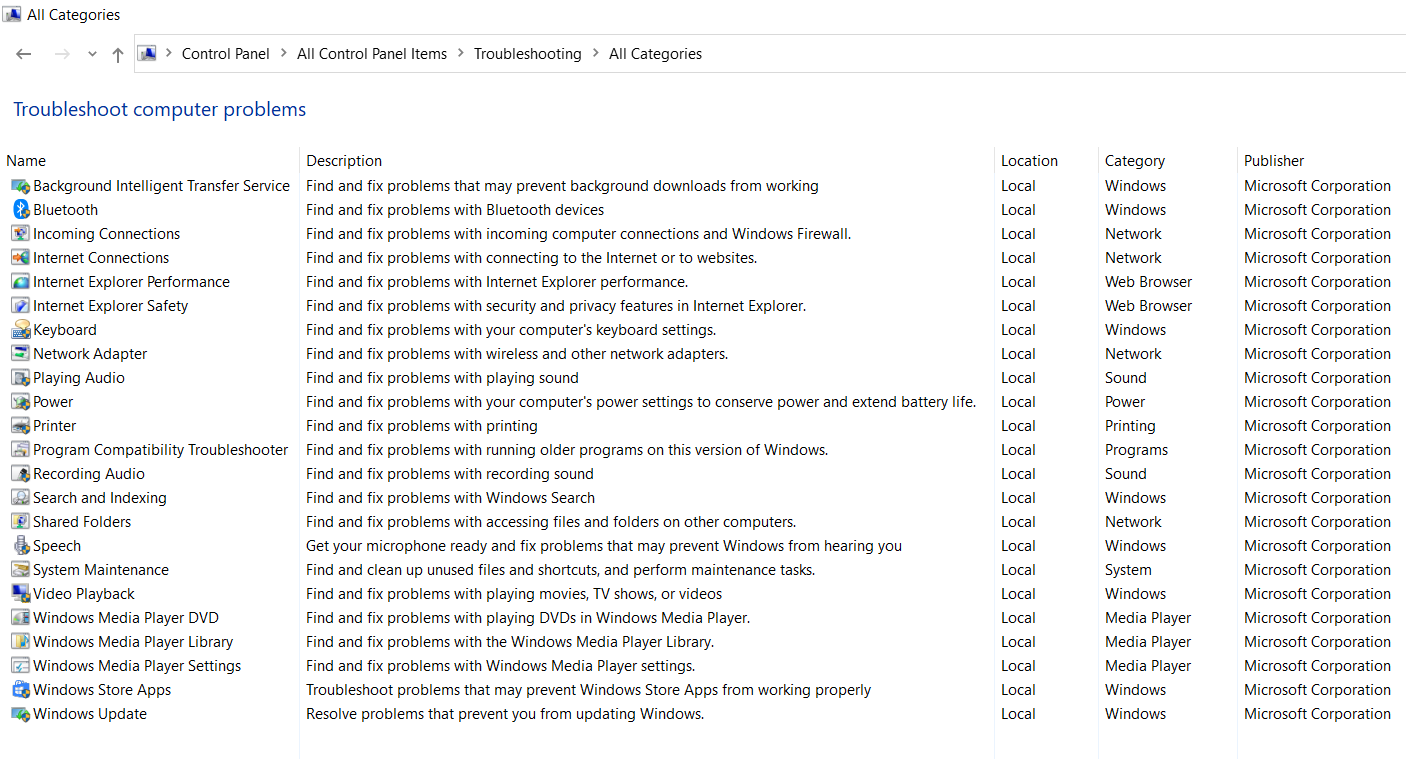Viewport: 1406px width, 759px height.
Task: Go up one level with Up arrow
Action: click(x=118, y=54)
